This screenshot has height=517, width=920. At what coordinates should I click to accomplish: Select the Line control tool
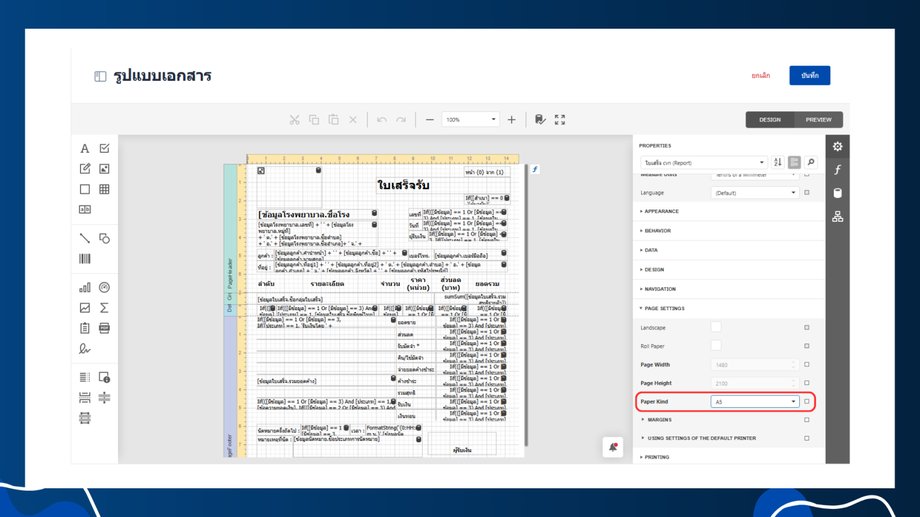click(85, 238)
